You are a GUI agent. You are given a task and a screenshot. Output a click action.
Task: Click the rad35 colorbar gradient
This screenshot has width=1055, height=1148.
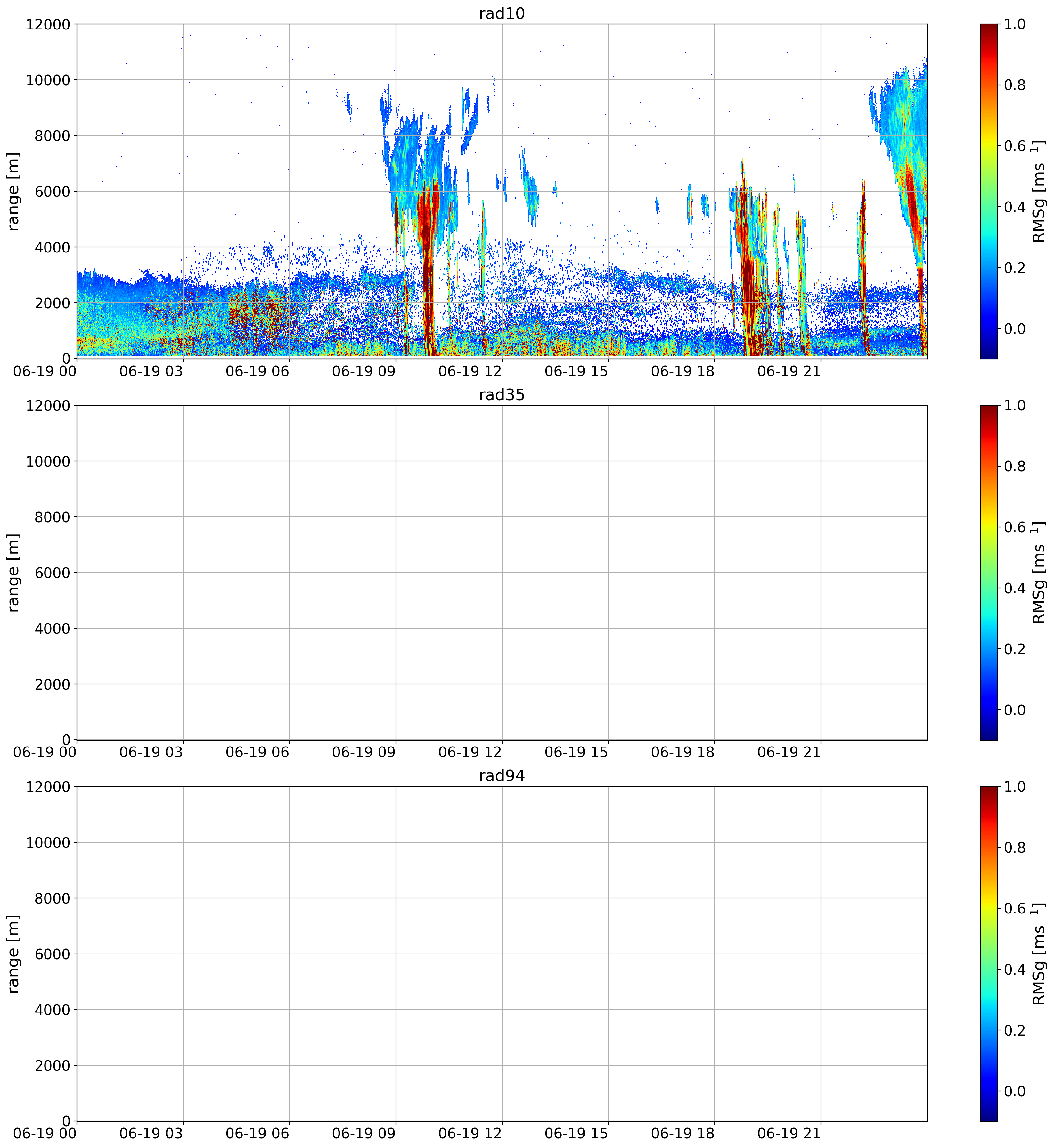click(x=989, y=573)
